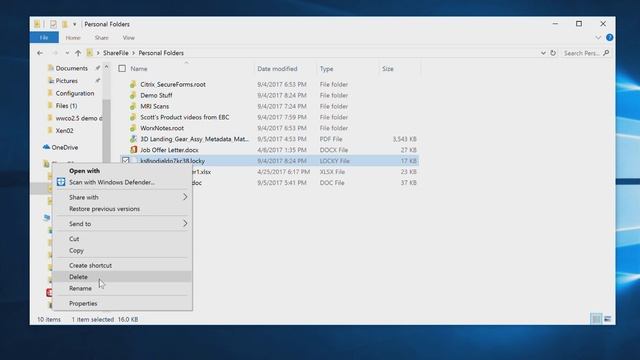
Task: Click the XLSX file's 23 KB size cell
Action: [x=409, y=172]
